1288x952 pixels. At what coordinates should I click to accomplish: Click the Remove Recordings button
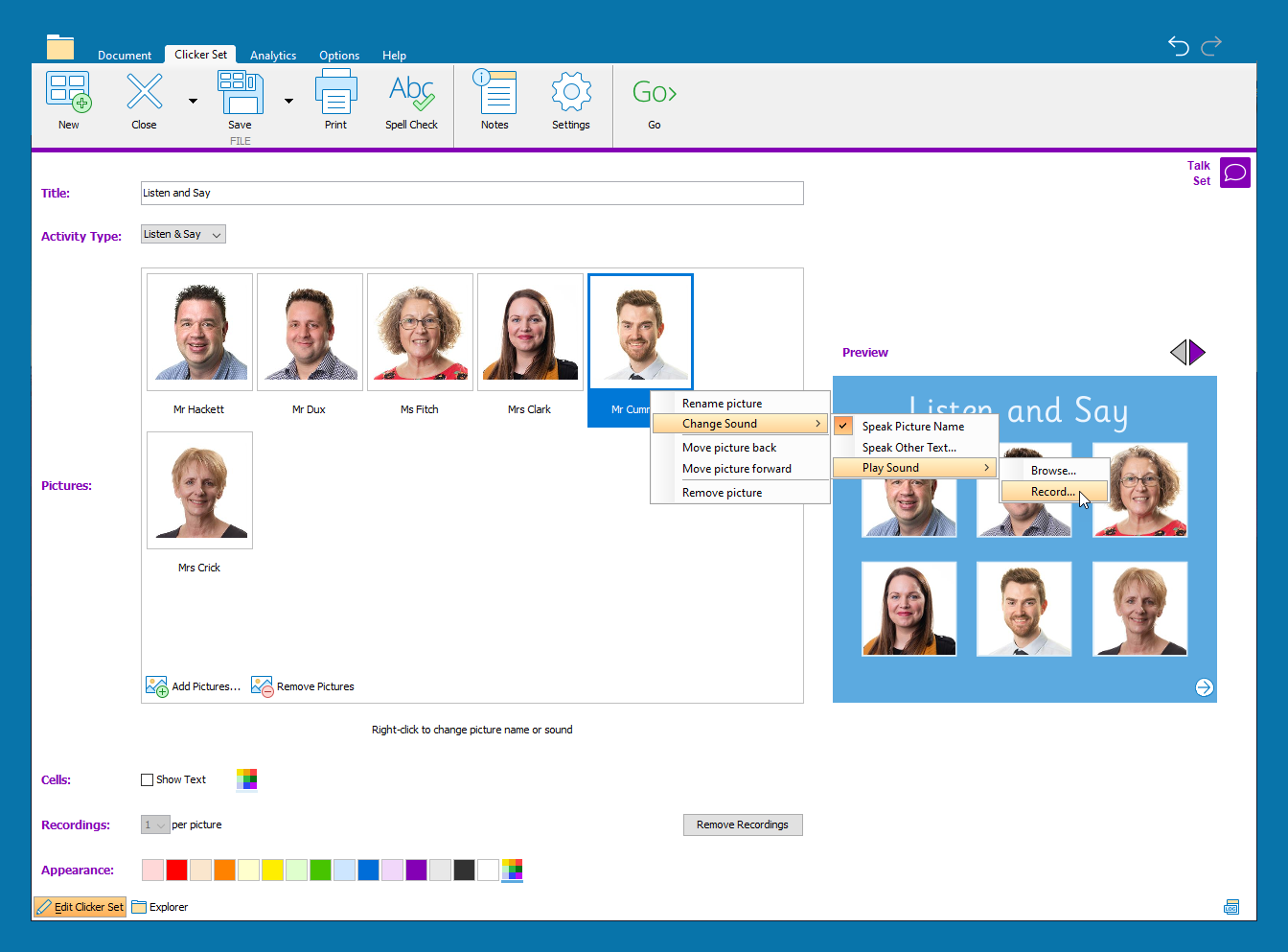point(743,825)
